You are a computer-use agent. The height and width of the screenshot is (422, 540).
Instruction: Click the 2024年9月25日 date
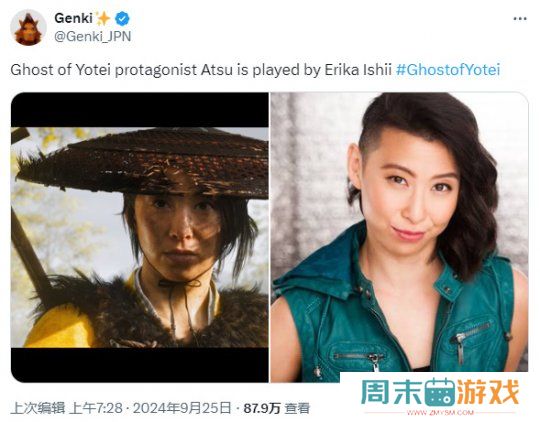(182, 408)
